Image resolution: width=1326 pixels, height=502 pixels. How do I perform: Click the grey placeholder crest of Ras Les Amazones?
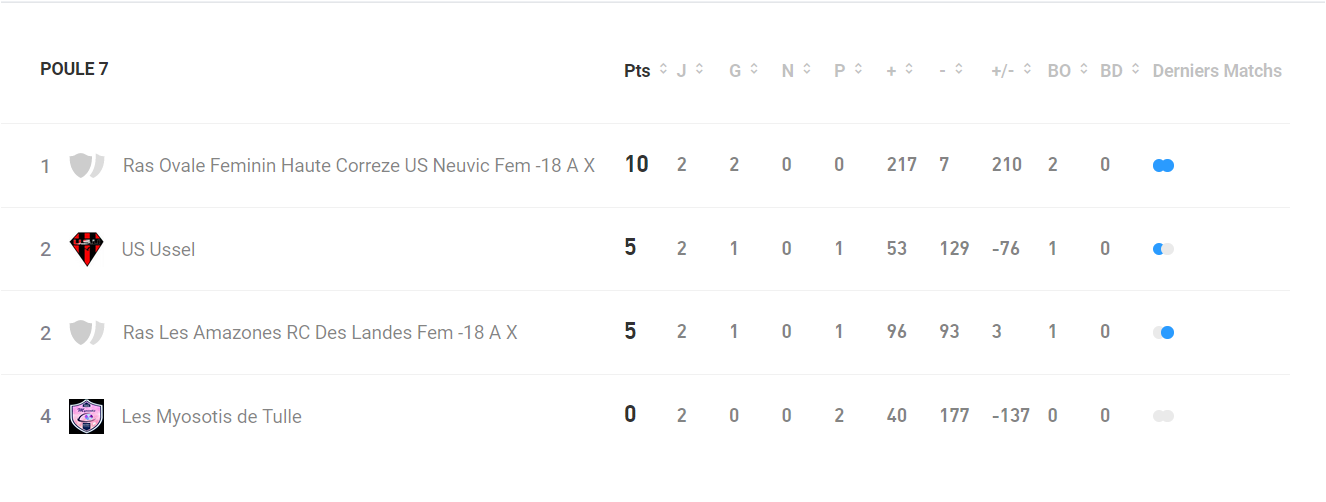[x=87, y=333]
